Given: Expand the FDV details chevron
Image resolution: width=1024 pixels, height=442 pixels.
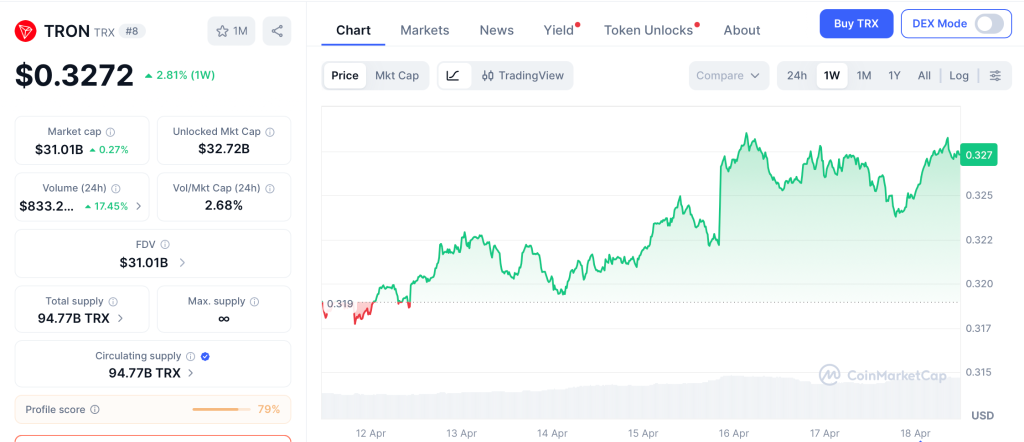Looking at the screenshot, I should (182, 263).
